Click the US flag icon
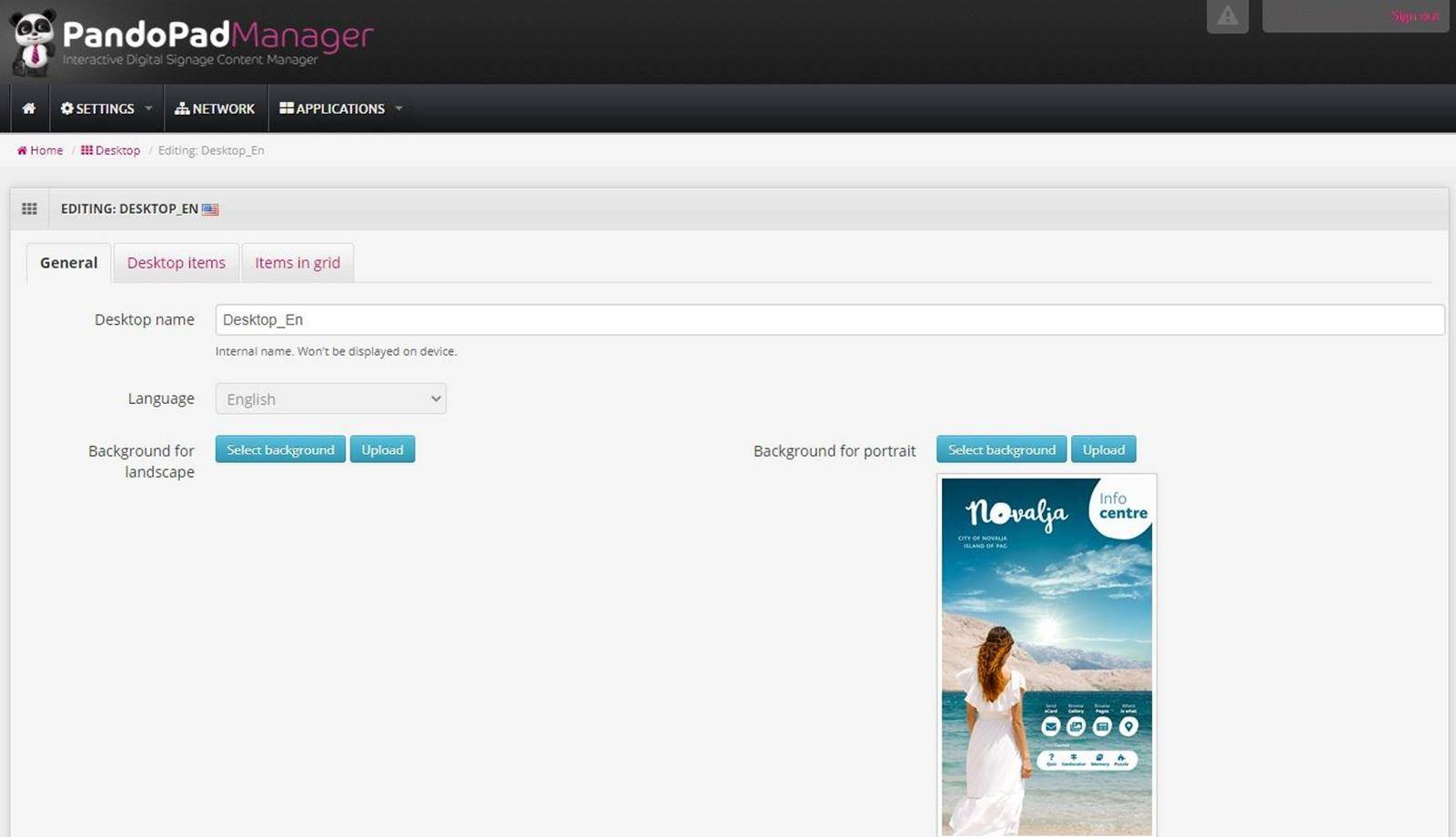Screen dimensions: 1456x837 point(210,209)
